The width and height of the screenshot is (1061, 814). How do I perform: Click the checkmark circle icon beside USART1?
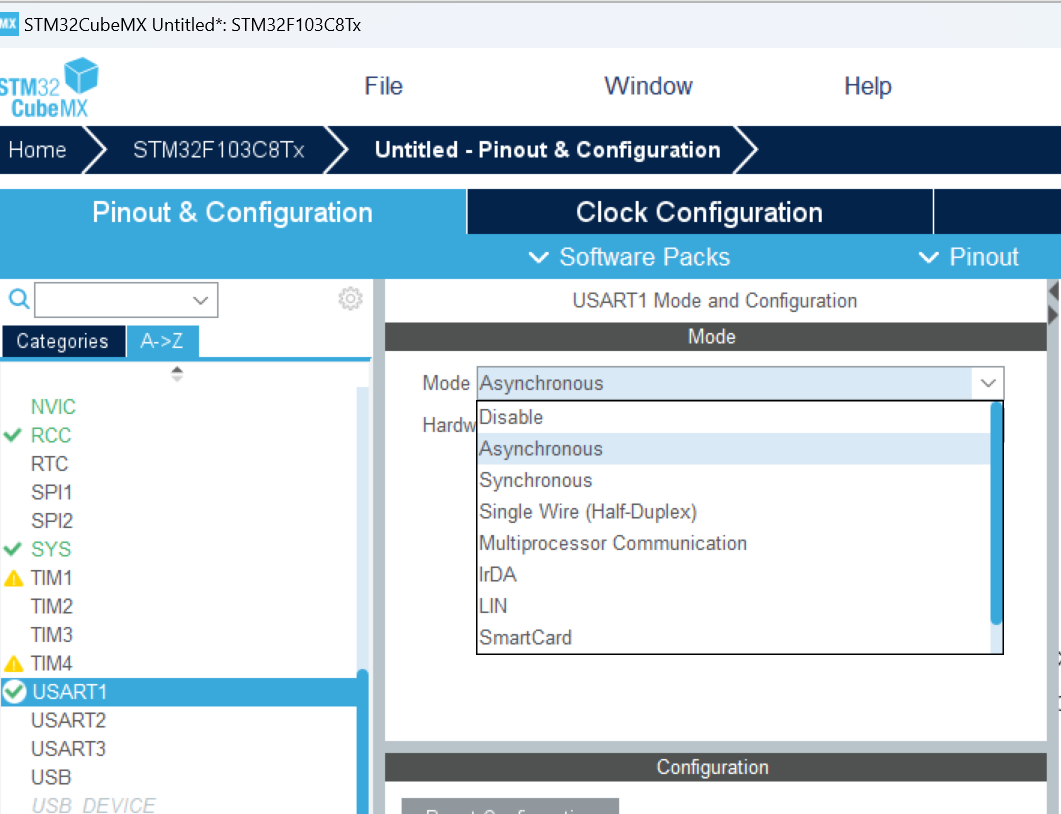pos(14,692)
